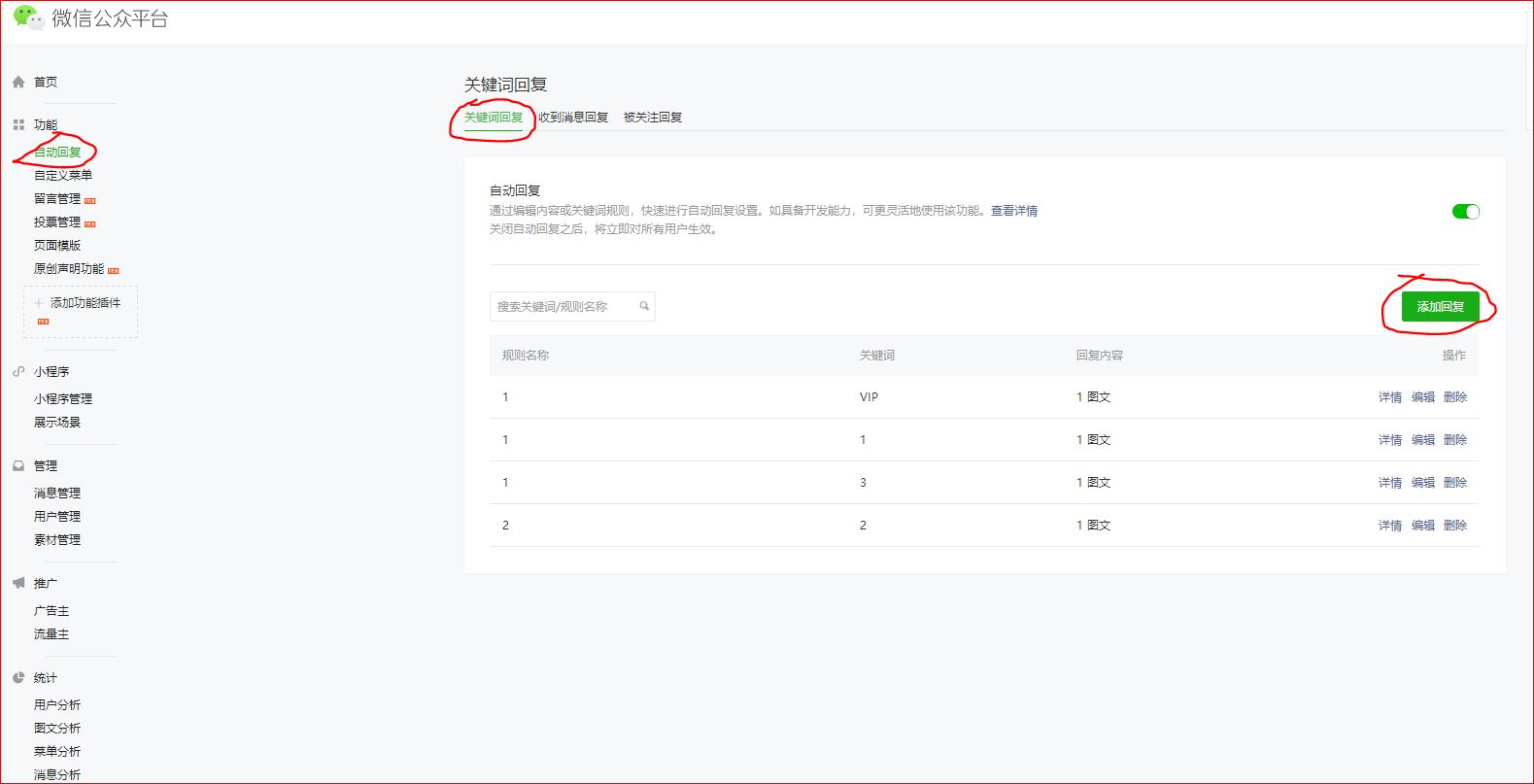
Task: Open 投票管理 in the sidebar
Action: tap(57, 222)
